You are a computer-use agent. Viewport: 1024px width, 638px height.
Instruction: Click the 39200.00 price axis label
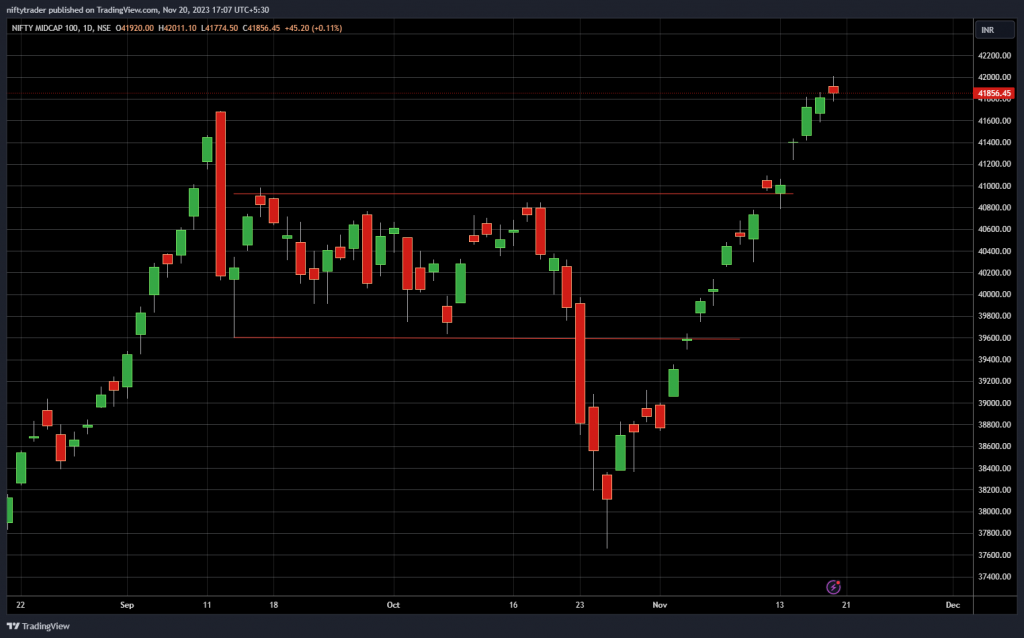[x=994, y=381]
